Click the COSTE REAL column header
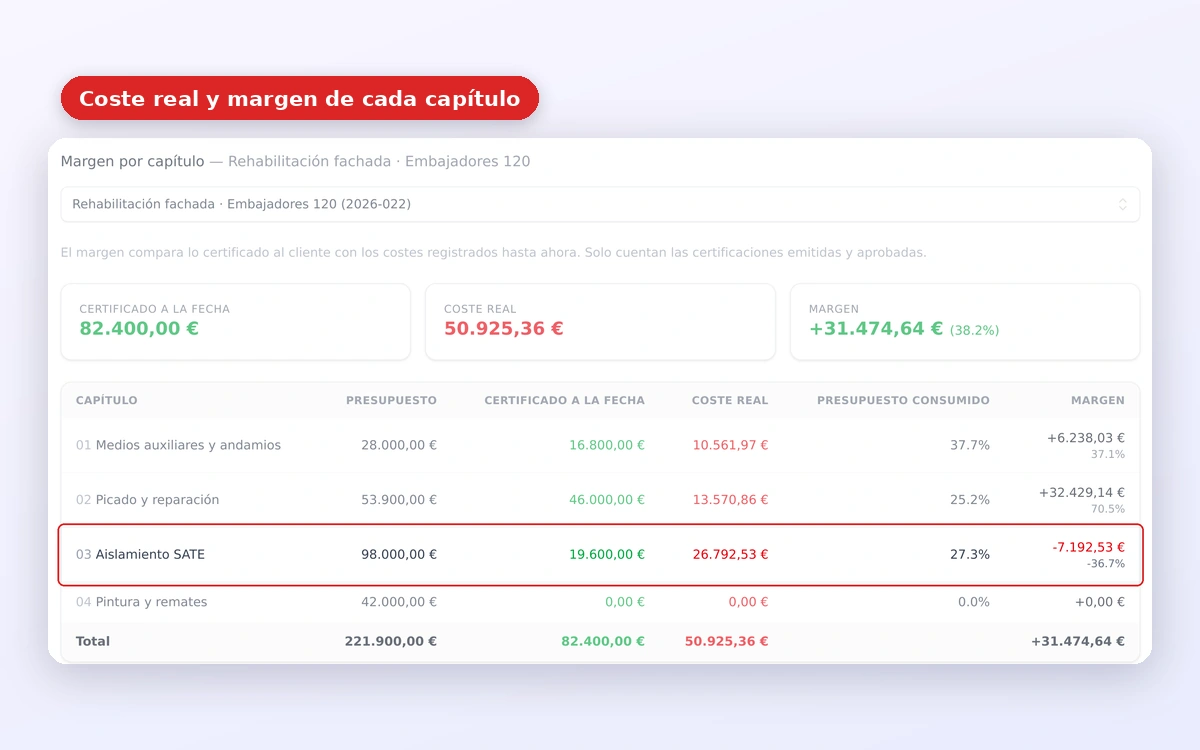The height and width of the screenshot is (750, 1200). 730,400
